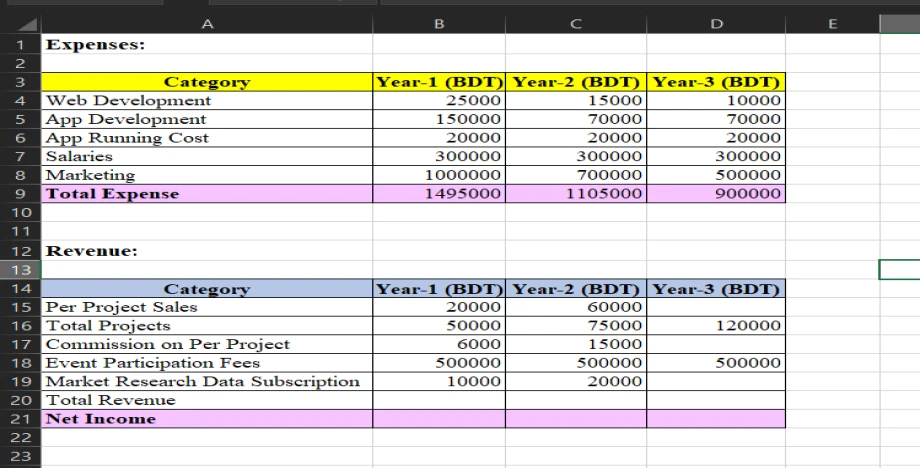Viewport: 920px width, 468px height.
Task: Select the column C header
Action: pos(576,23)
